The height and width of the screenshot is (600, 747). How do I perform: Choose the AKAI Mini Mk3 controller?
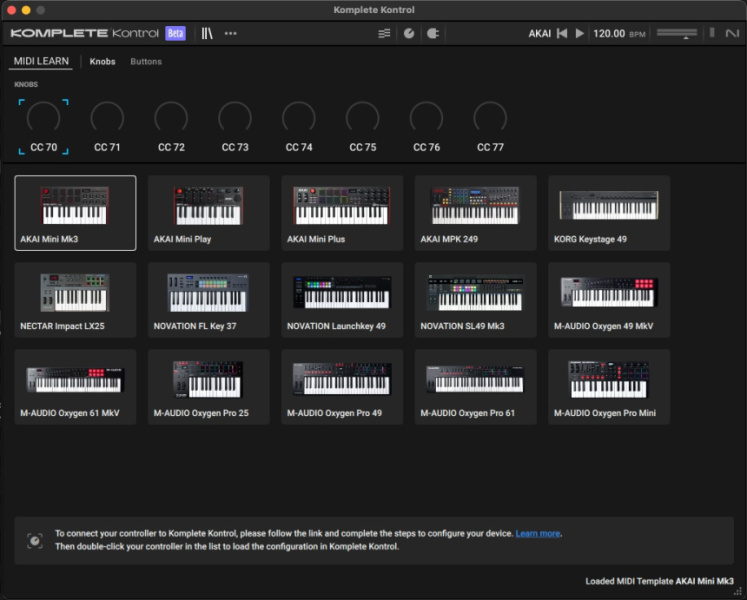pyautogui.click(x=75, y=213)
